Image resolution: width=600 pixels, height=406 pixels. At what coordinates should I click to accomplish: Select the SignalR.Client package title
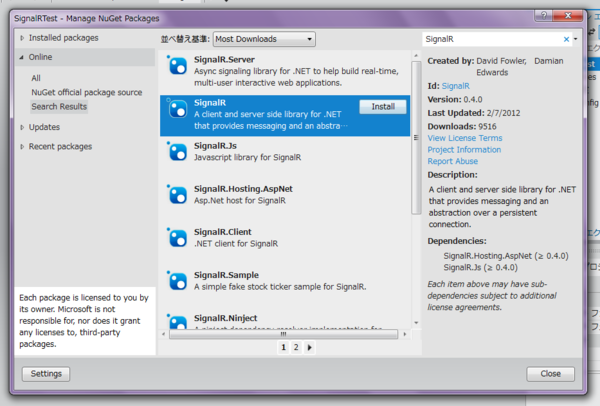[223, 232]
